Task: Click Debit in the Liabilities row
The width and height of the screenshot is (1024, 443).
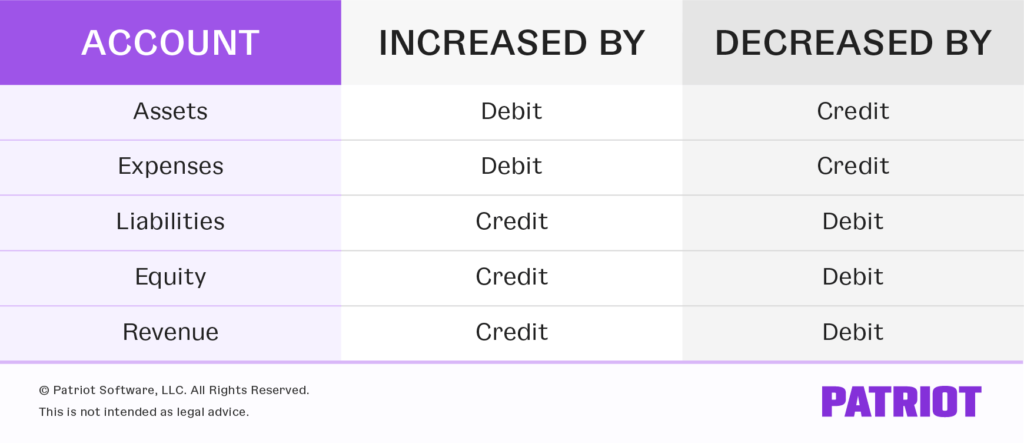Action: (x=853, y=221)
